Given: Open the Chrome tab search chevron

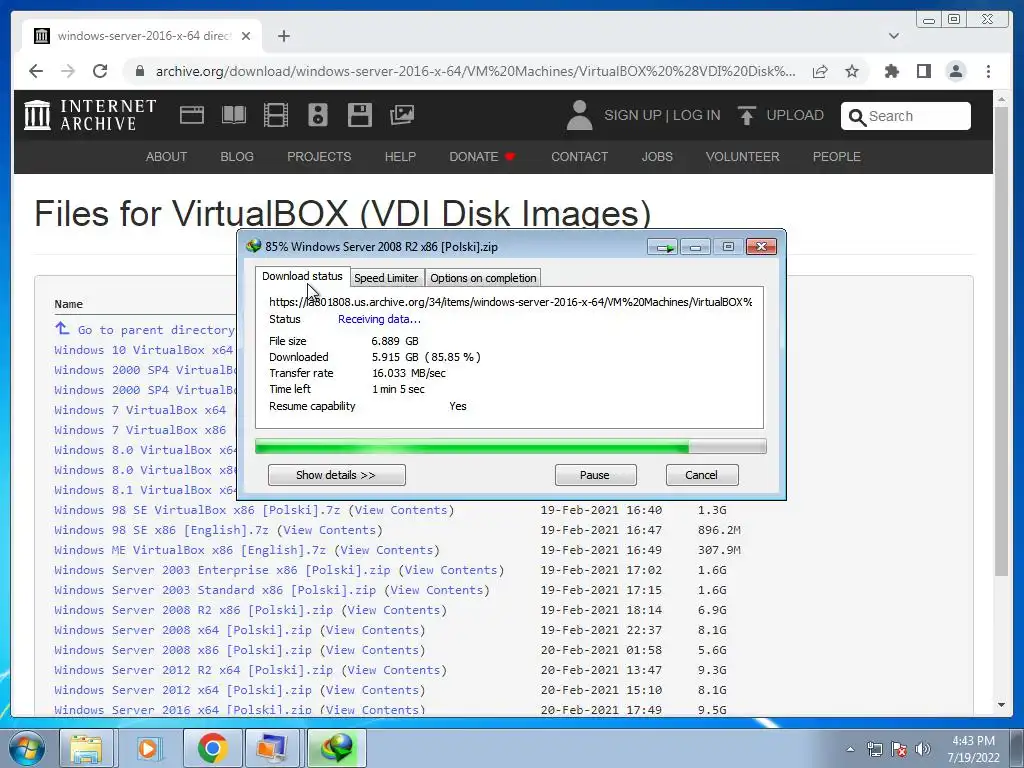Looking at the screenshot, I should click(894, 36).
